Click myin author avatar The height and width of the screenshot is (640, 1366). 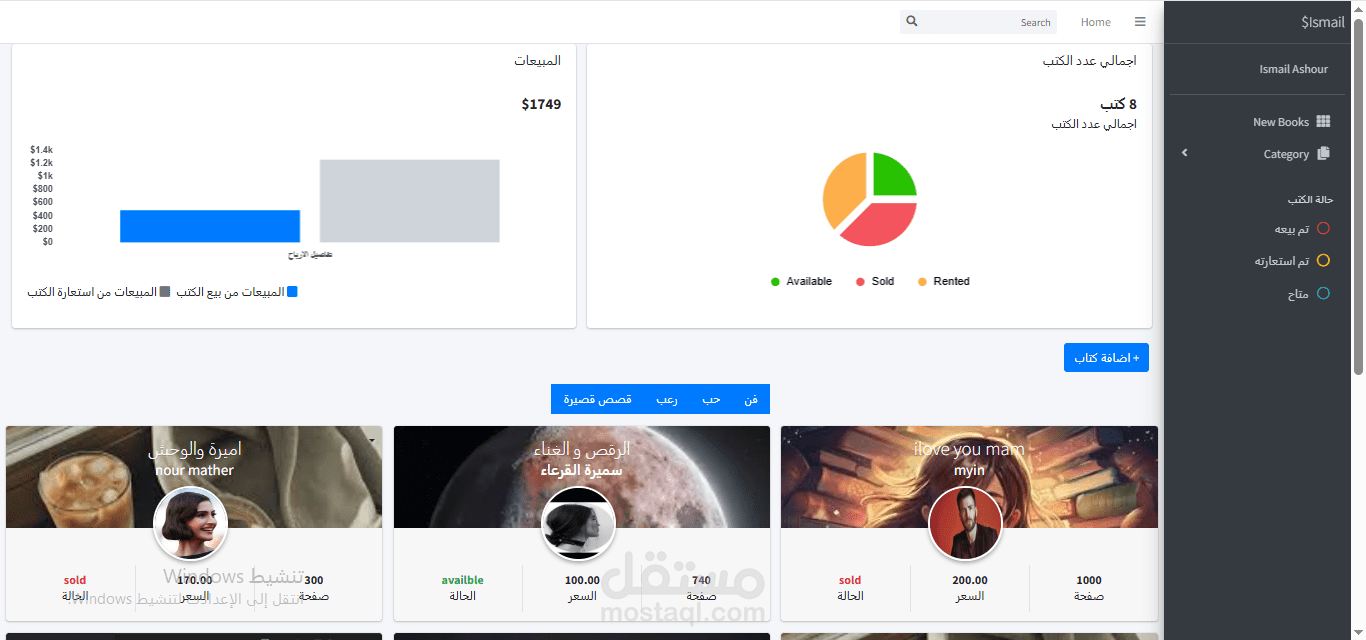click(965, 524)
